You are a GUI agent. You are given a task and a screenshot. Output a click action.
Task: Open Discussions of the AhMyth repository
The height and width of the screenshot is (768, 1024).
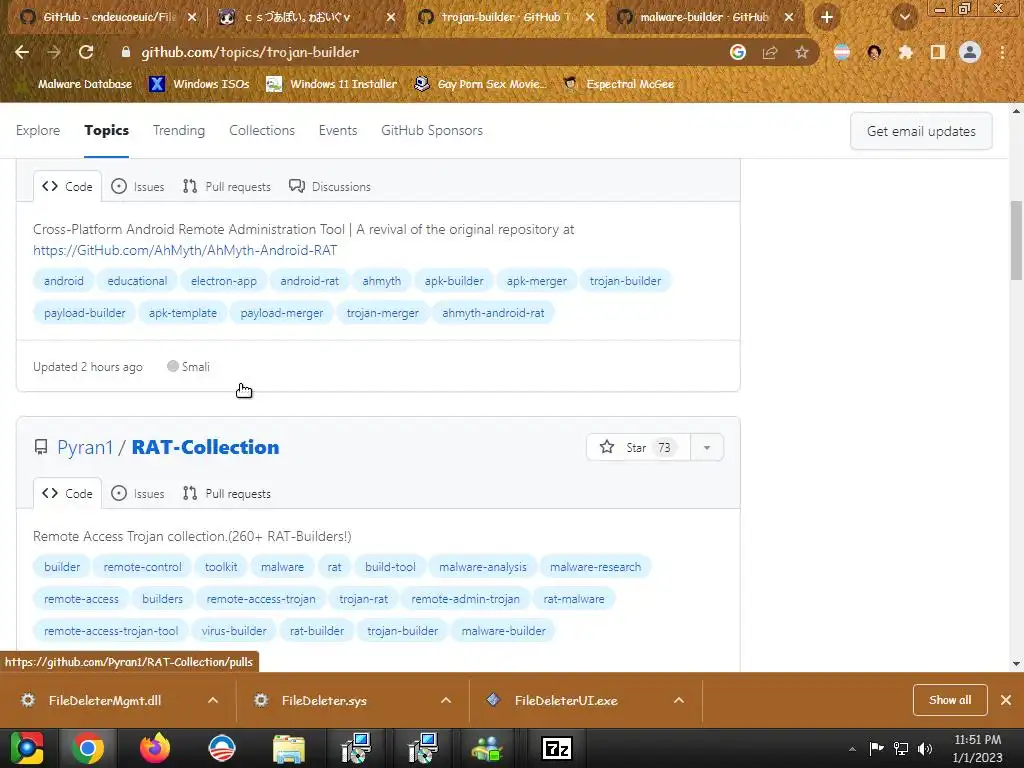[x=330, y=187]
